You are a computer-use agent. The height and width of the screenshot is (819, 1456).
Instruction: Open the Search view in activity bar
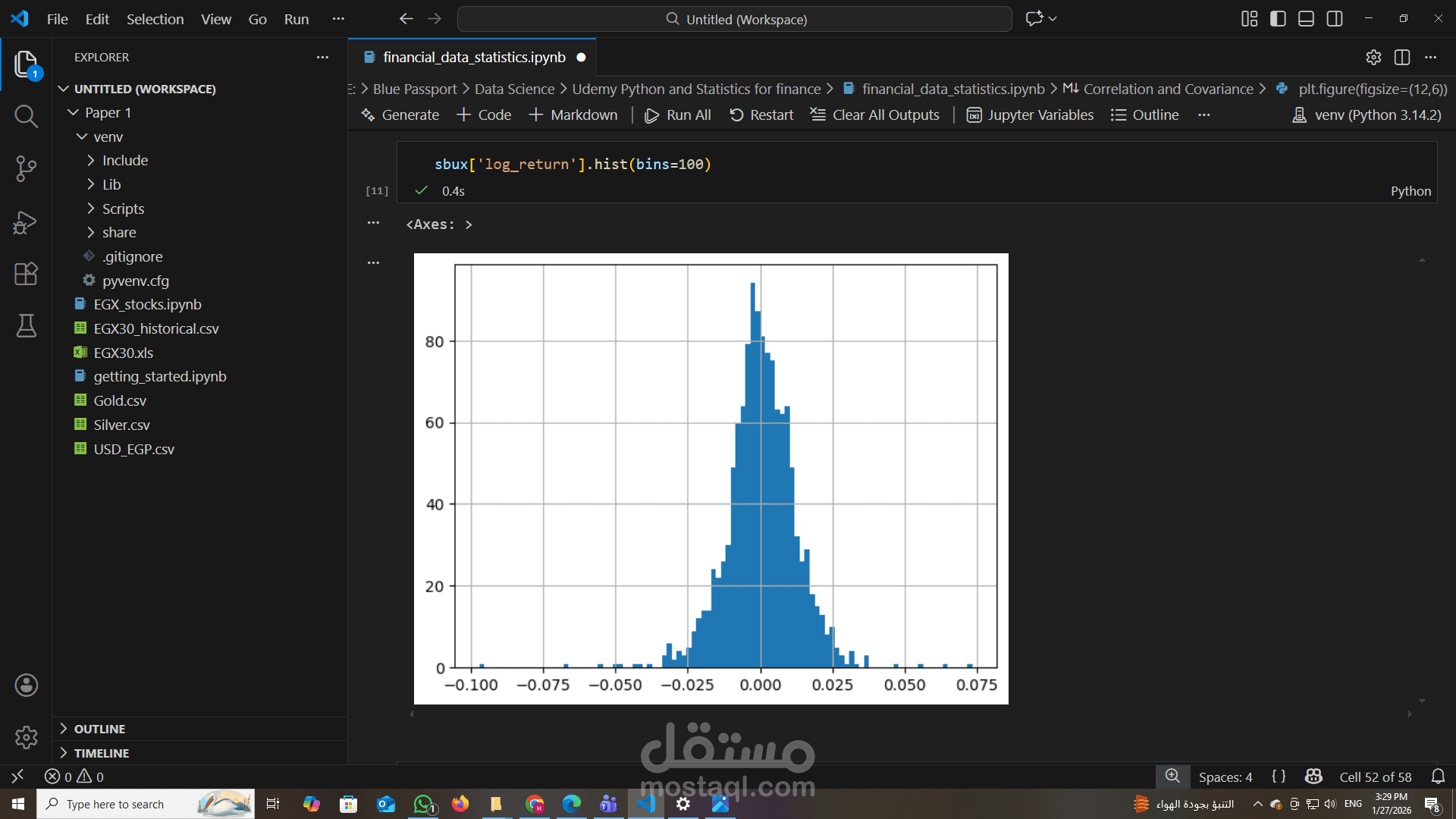pyautogui.click(x=26, y=116)
